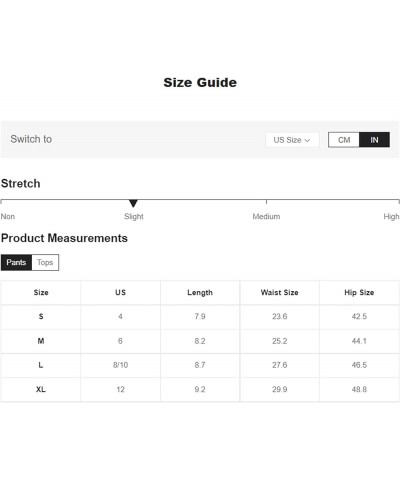Click the High stretch label
Image resolution: width=400 pixels, height=480 pixels.
coord(391,216)
